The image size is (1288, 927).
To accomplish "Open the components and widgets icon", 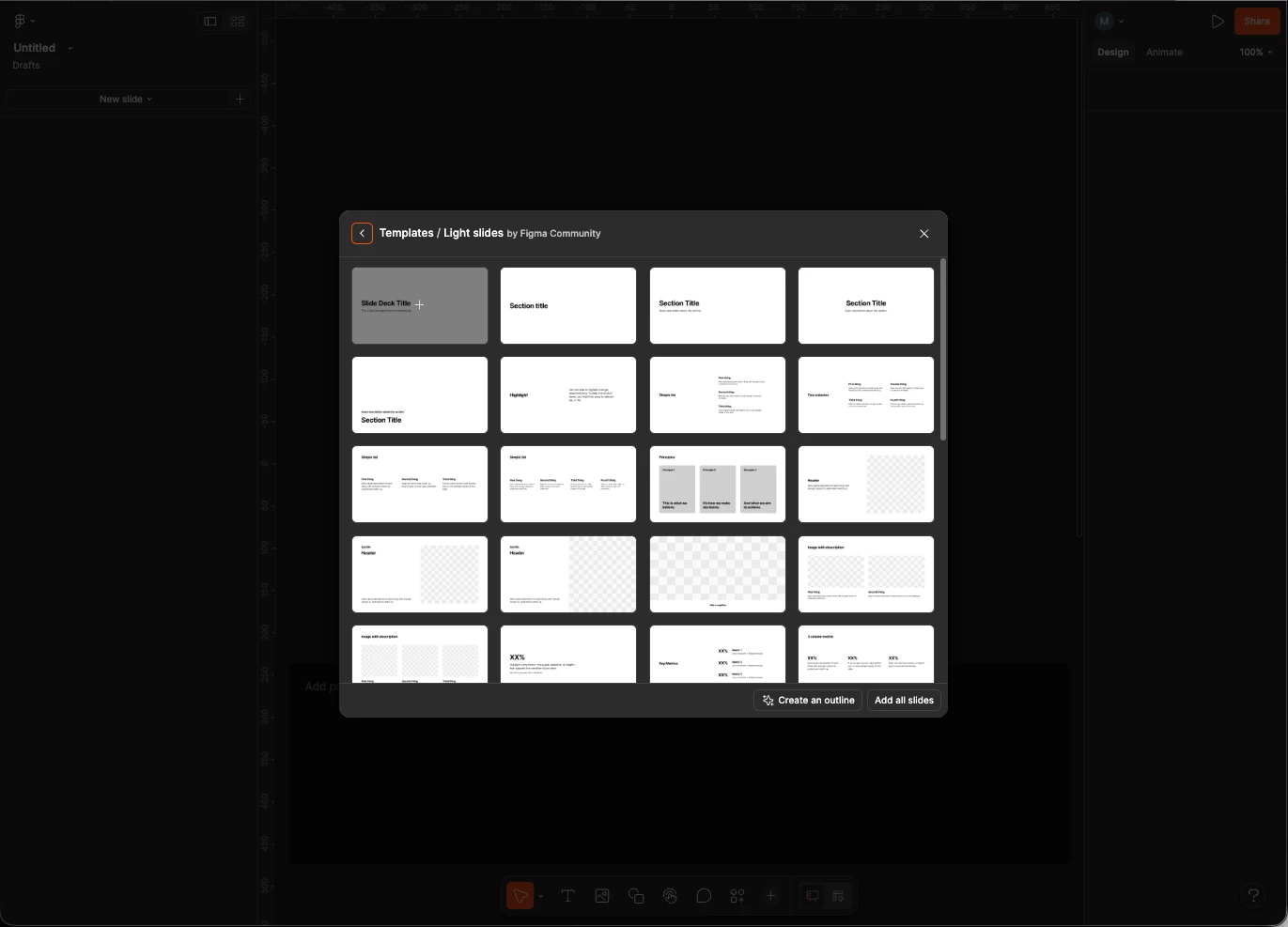I will coord(737,896).
